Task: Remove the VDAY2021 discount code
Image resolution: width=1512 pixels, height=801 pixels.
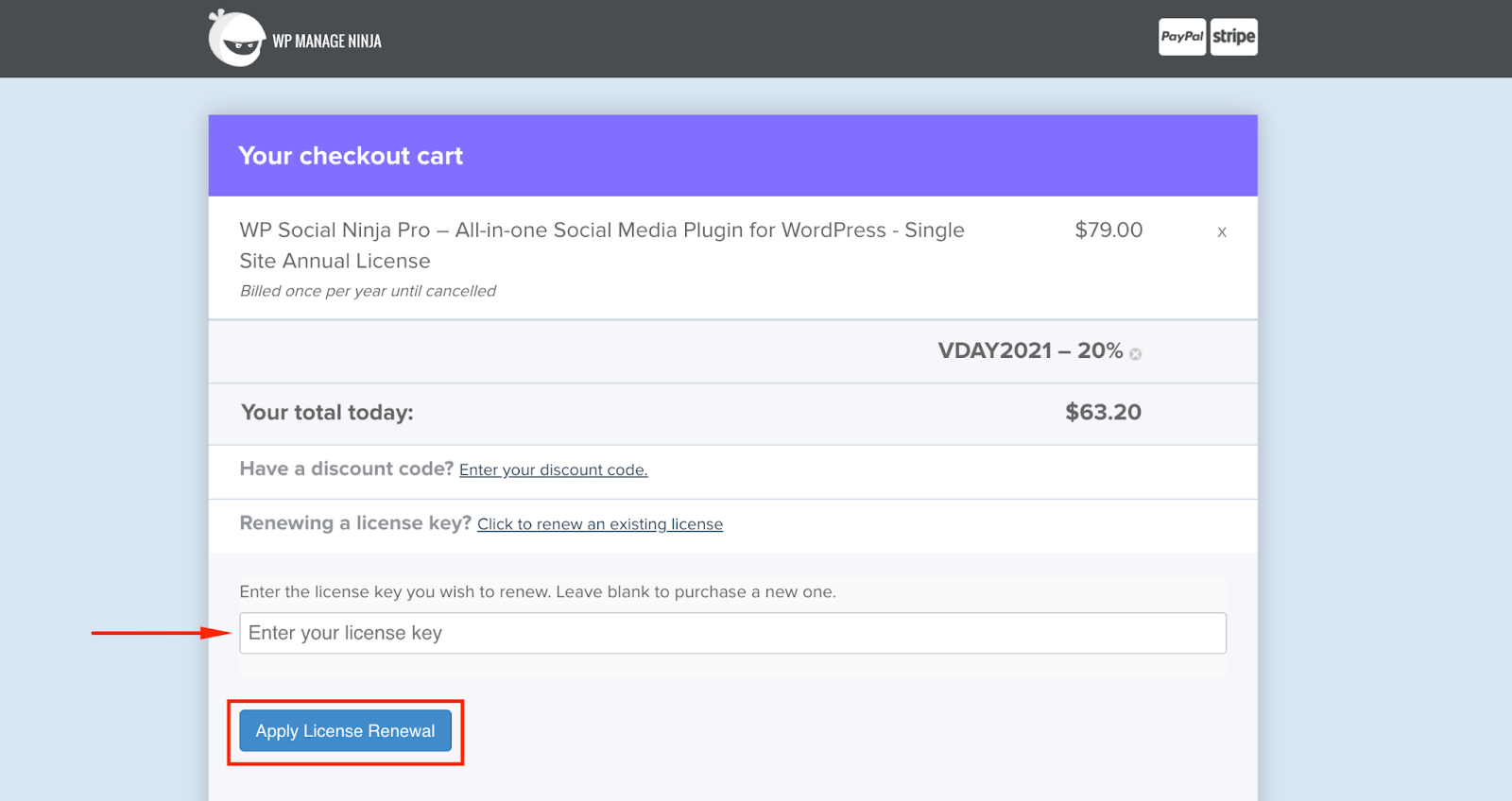Action: [1136, 354]
